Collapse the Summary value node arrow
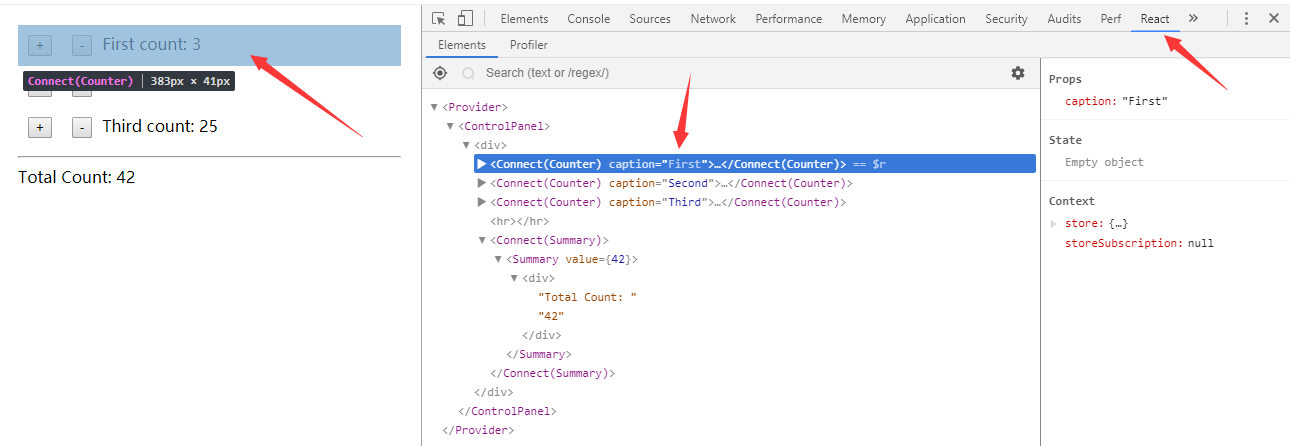Viewport: 1290px width, 446px height. coord(498,259)
